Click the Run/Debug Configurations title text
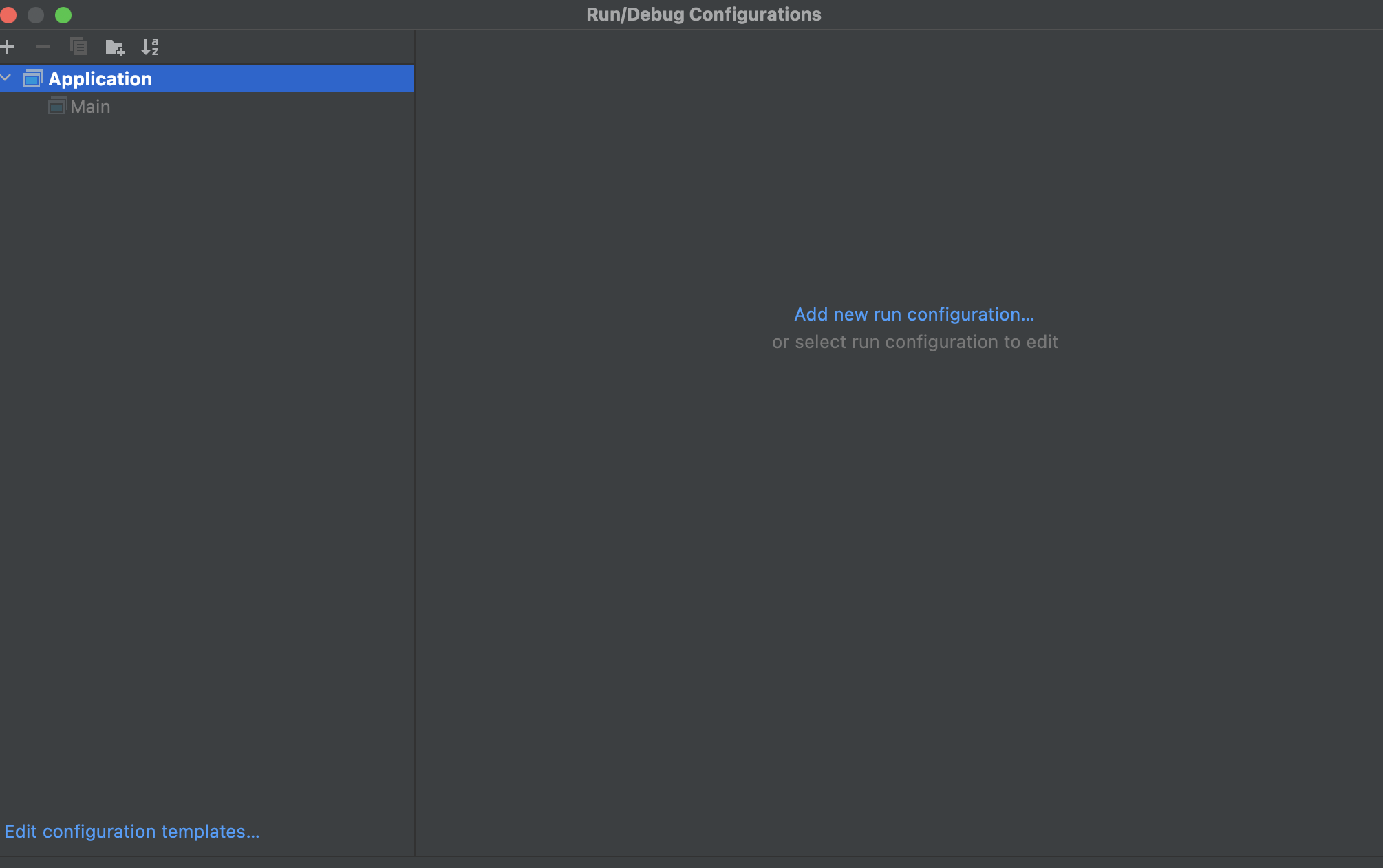Viewport: 1383px width, 868px height. click(703, 14)
